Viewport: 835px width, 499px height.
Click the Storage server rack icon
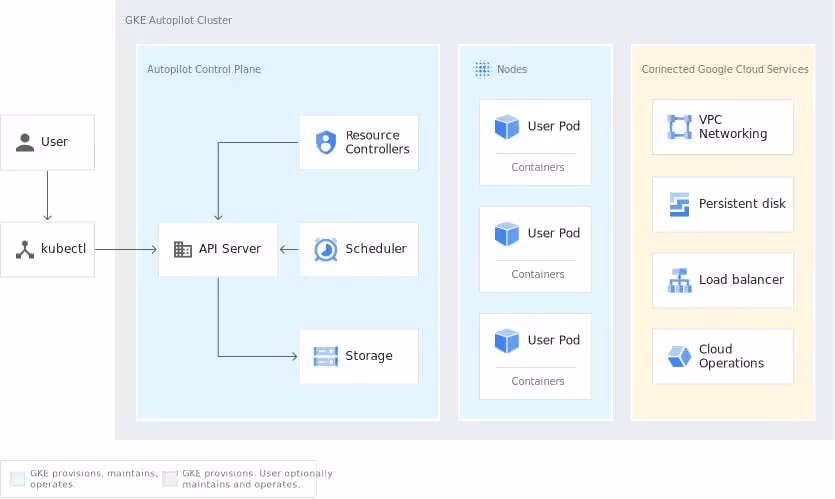(325, 356)
